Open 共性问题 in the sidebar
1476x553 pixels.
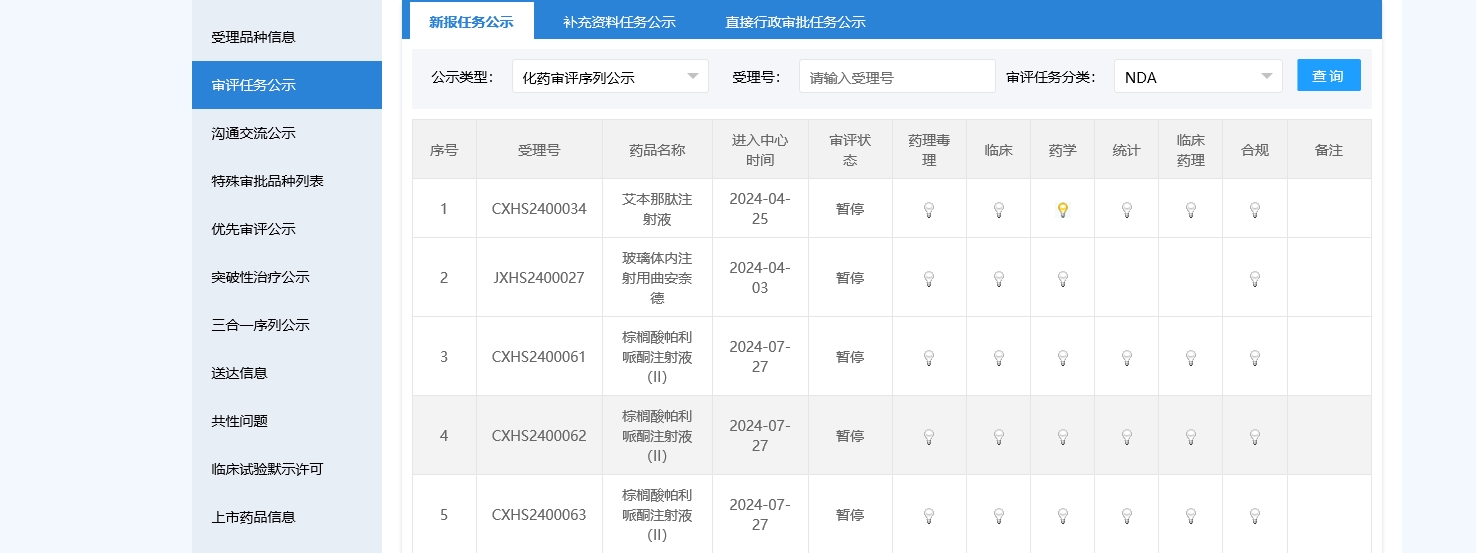(287, 421)
